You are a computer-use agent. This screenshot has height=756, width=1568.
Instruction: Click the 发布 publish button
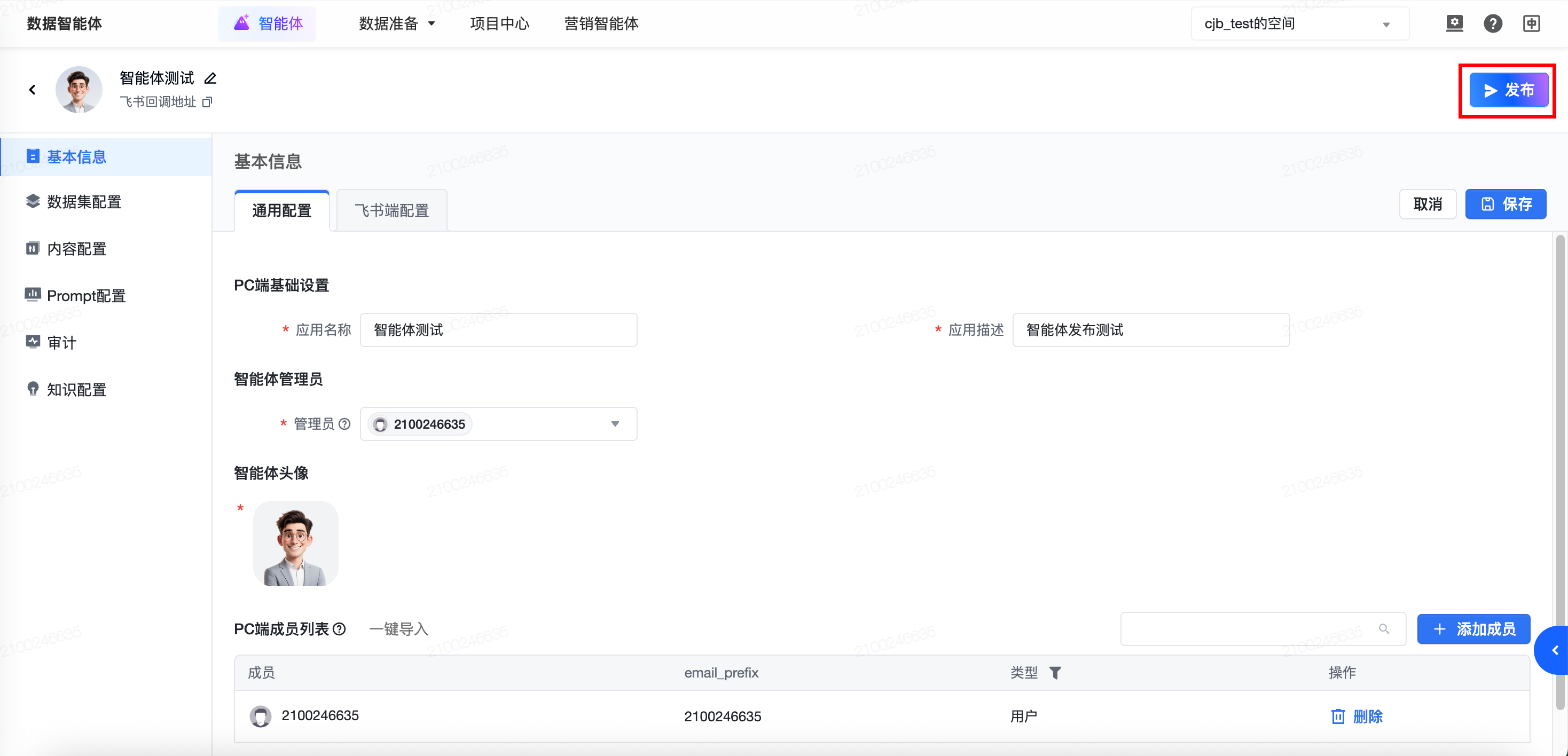(1508, 90)
